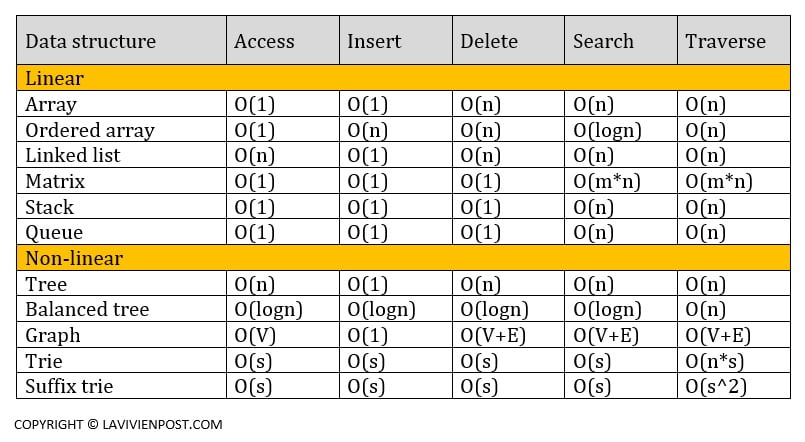Viewport: 805px width, 442px height.
Task: Click the LAVIENPOST.COM copyright text
Action: [118, 424]
